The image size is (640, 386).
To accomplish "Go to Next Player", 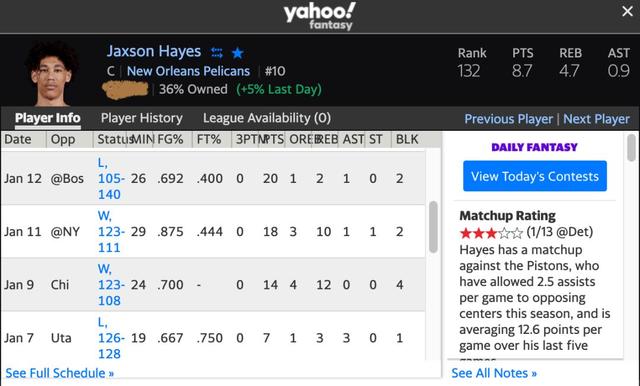I will [x=596, y=119].
